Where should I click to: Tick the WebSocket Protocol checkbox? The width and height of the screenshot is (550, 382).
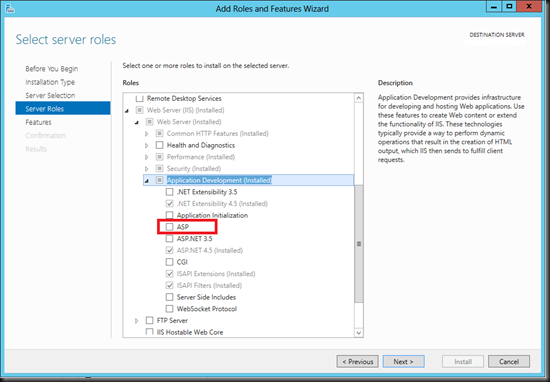click(169, 309)
